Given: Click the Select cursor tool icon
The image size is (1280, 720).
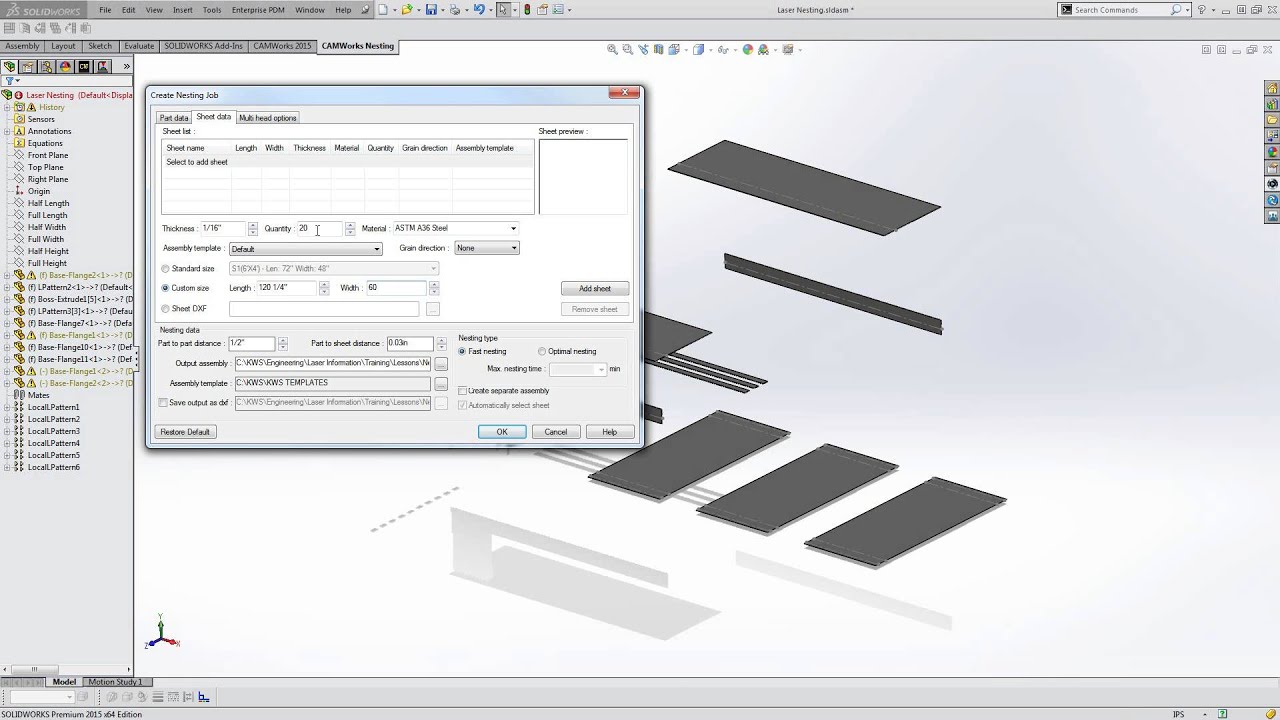Looking at the screenshot, I should click(503, 10).
